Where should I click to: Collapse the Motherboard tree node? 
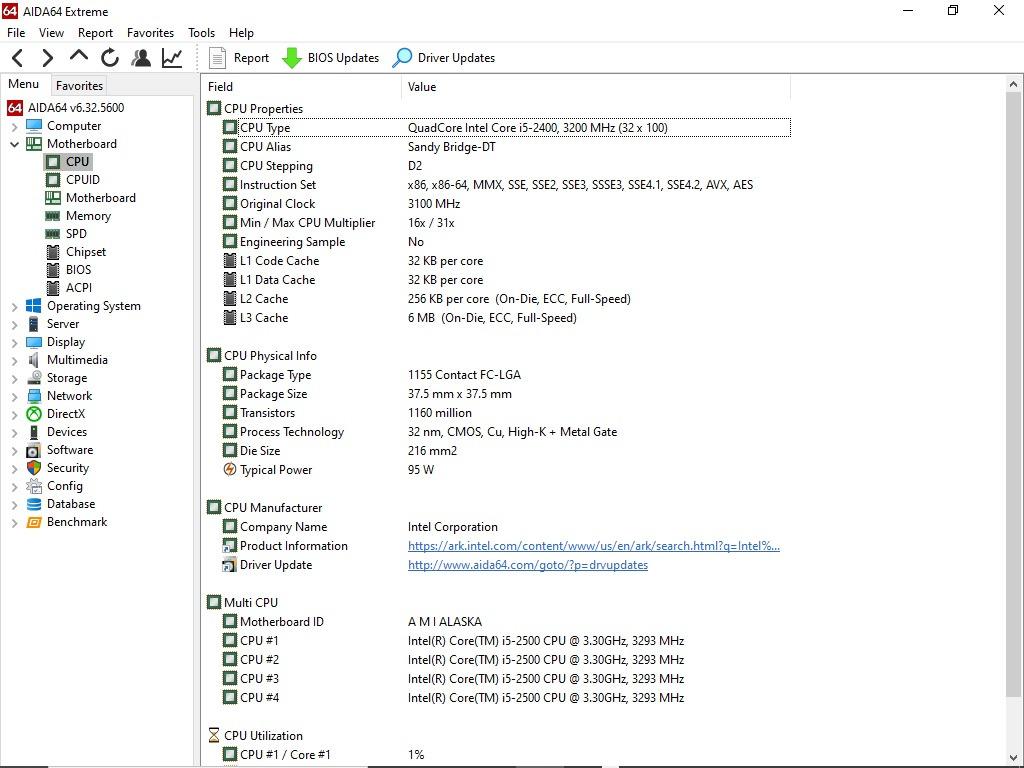point(15,144)
